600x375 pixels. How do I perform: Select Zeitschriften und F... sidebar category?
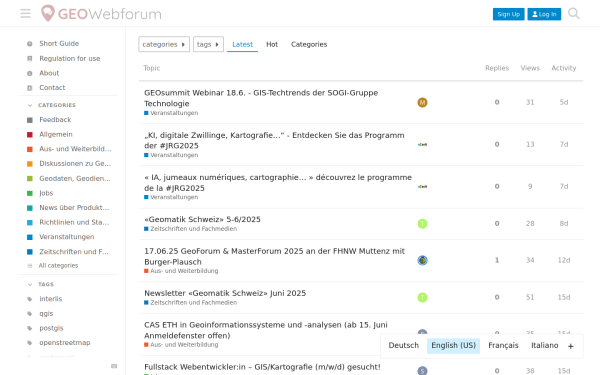74,251
